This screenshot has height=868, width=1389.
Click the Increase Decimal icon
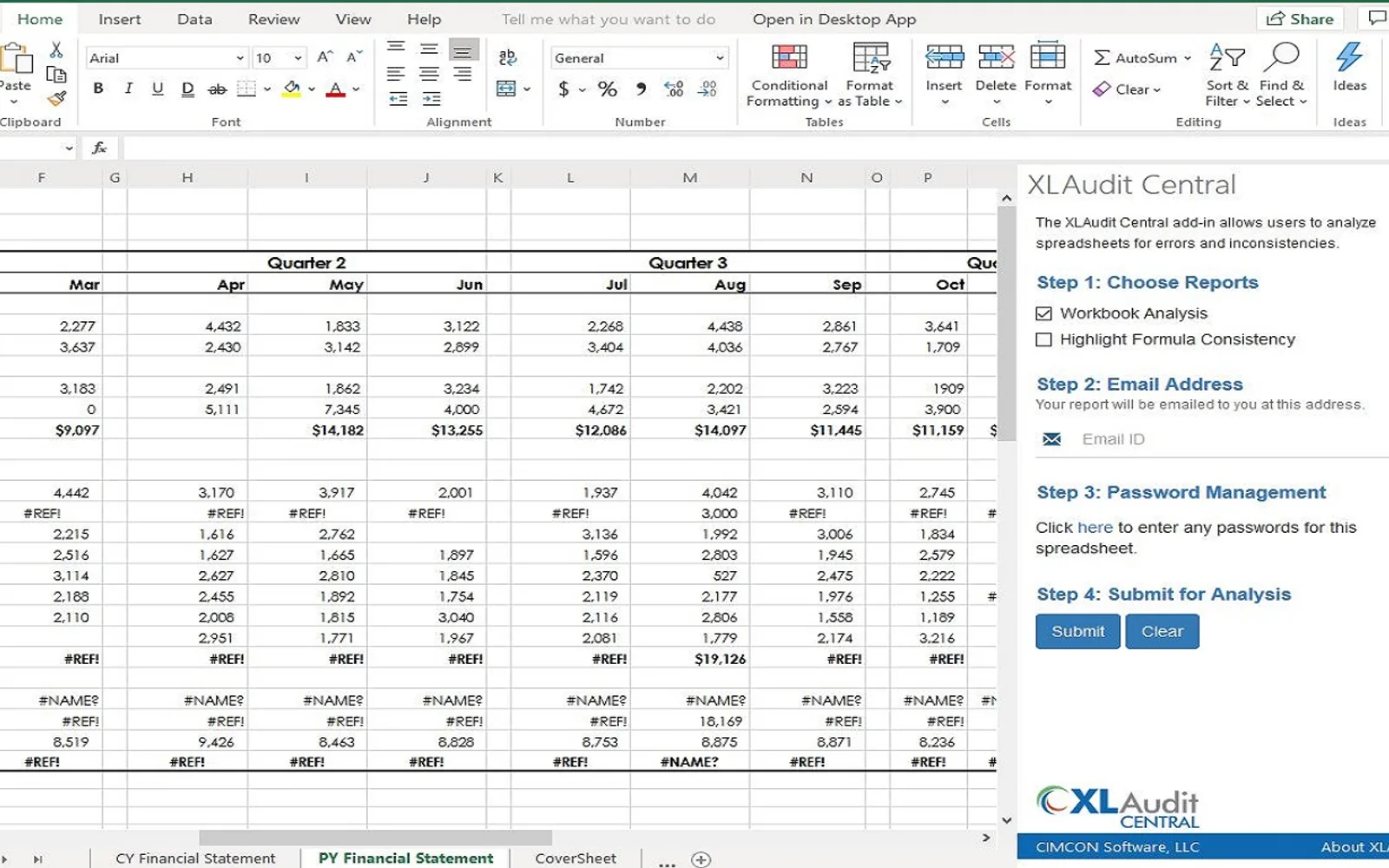tap(674, 89)
